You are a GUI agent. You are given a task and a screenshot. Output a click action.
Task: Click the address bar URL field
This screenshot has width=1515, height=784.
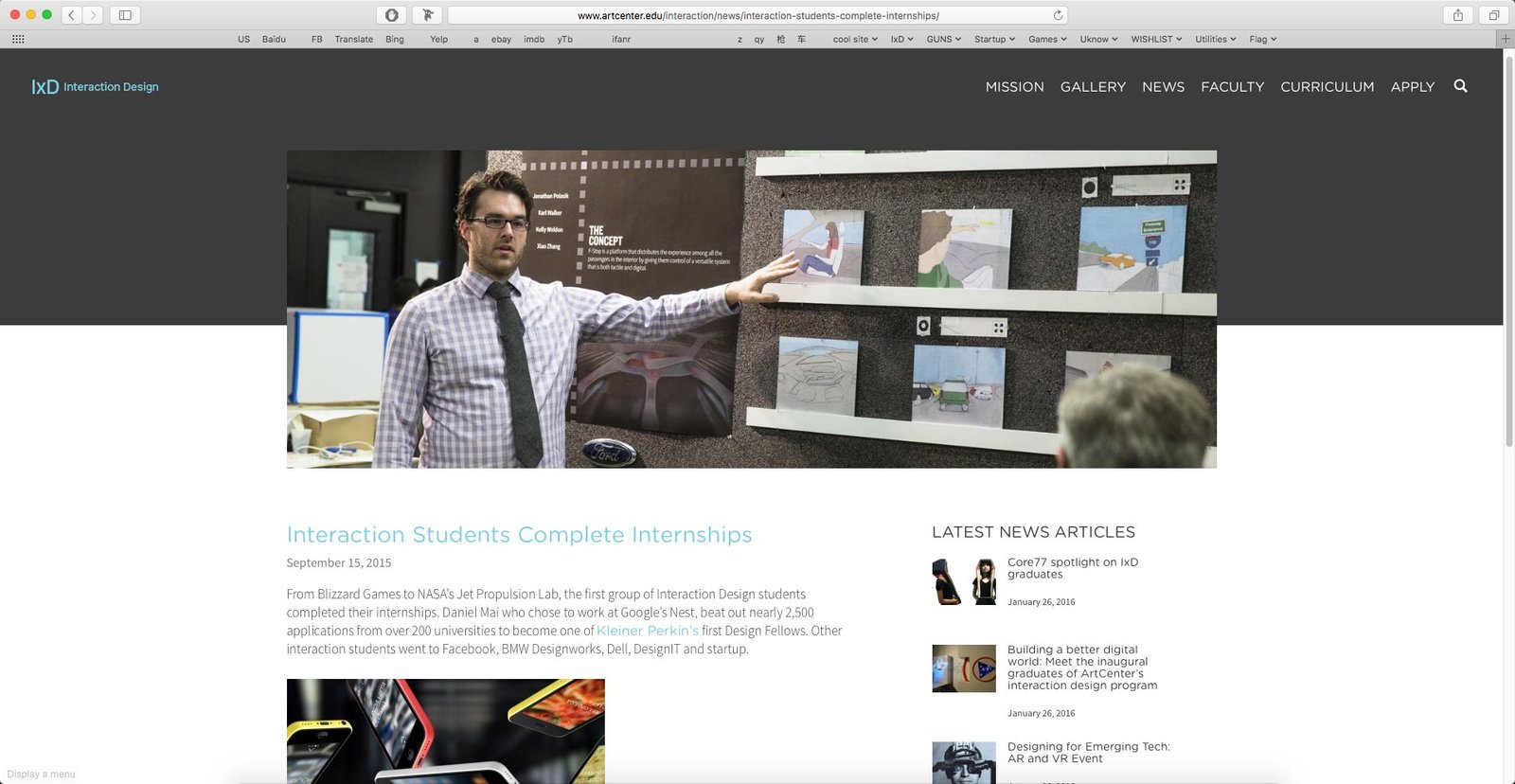coord(757,15)
